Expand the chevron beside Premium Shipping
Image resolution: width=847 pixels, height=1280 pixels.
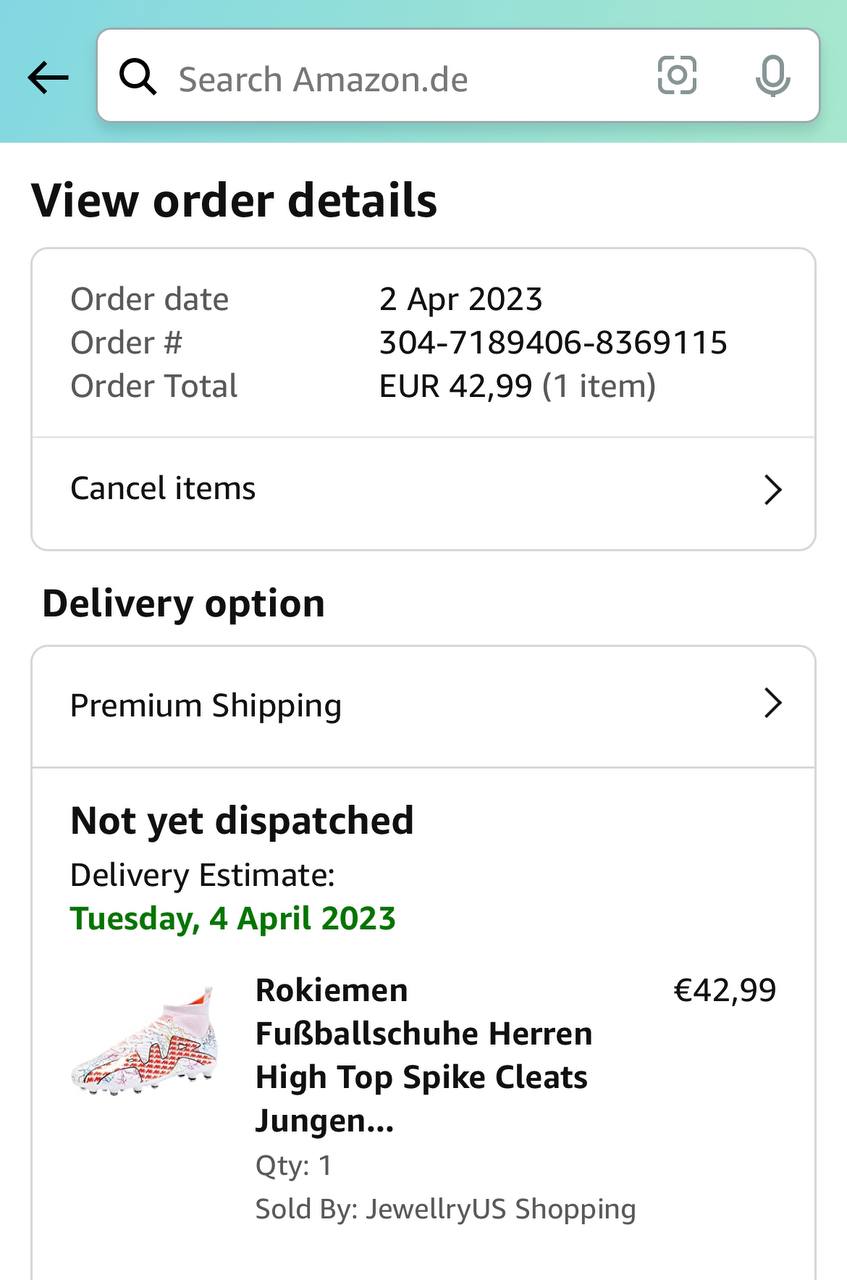tap(772, 704)
